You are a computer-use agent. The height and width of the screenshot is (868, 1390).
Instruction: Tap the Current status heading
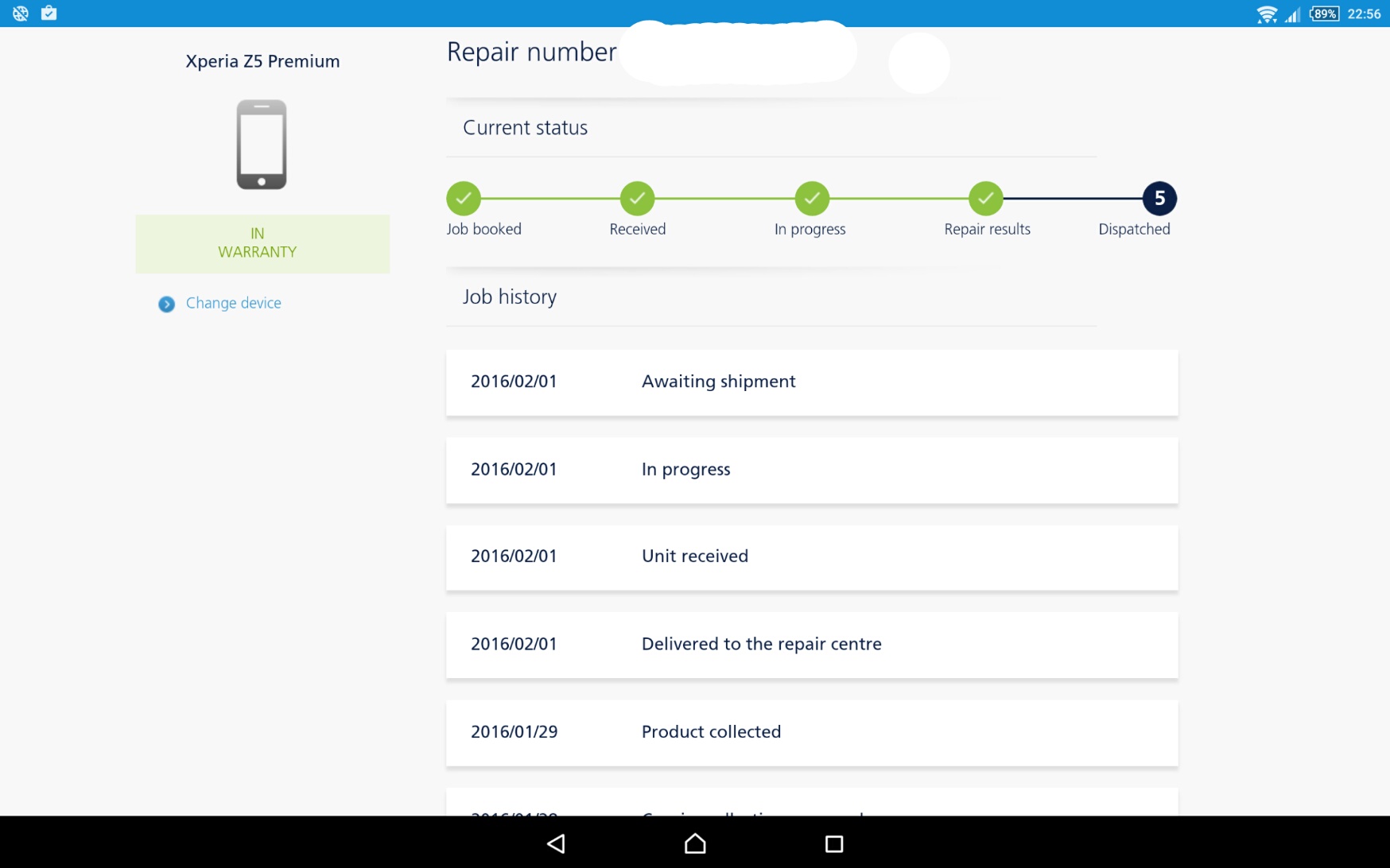click(526, 127)
